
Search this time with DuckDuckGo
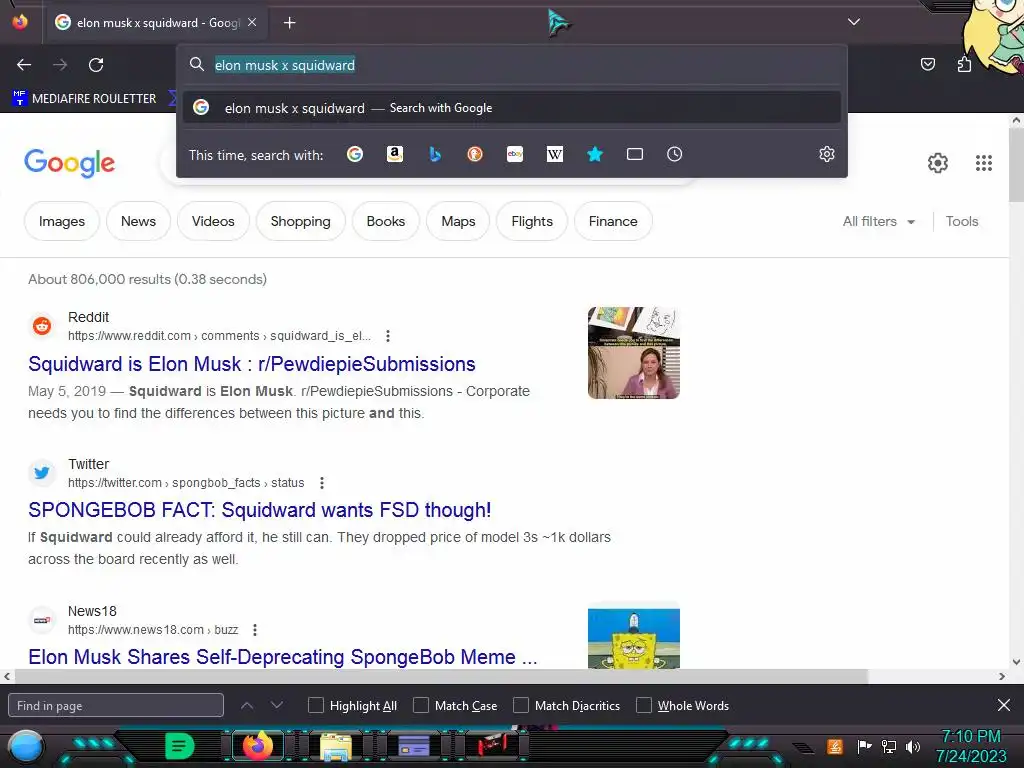[475, 154]
